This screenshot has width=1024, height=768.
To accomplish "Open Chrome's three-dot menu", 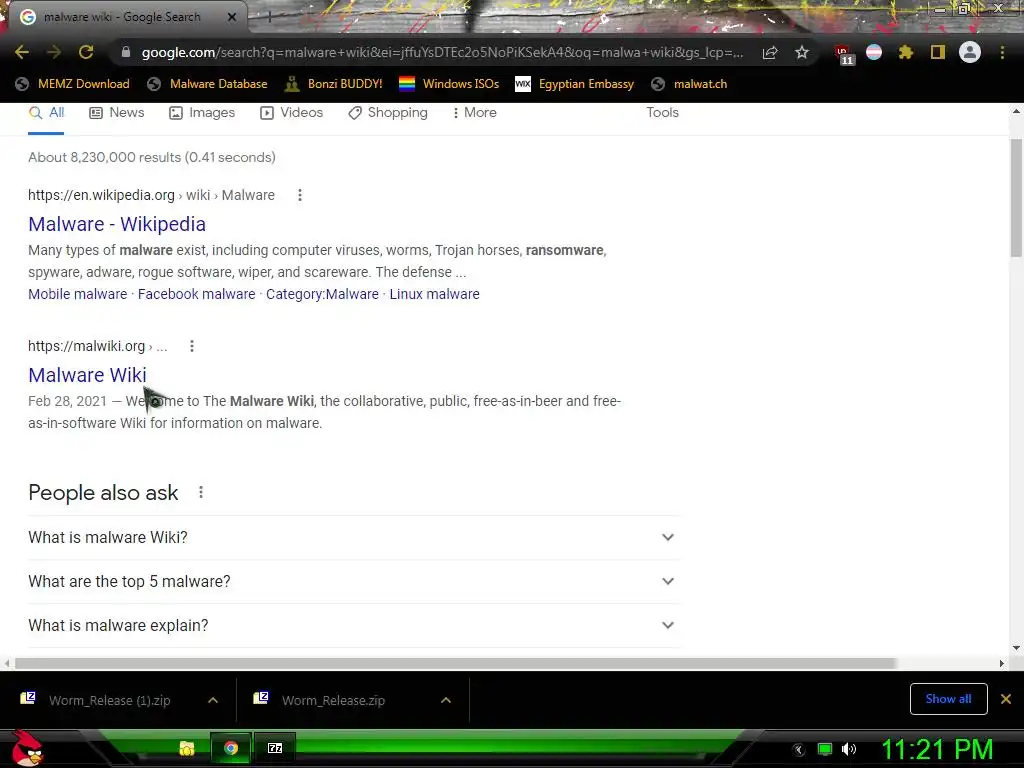I will [x=1002, y=52].
